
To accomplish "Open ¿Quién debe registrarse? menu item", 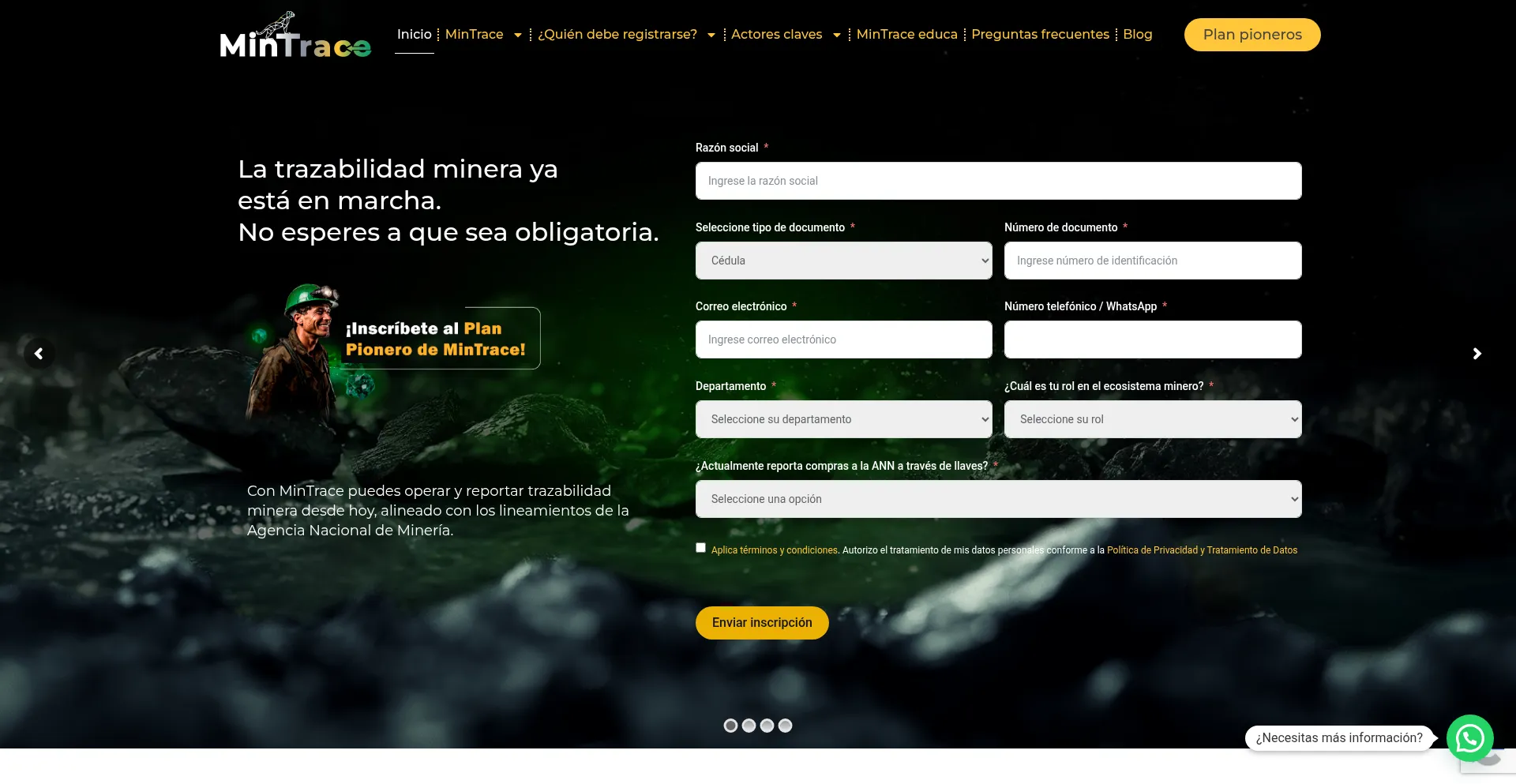I will 617,34.
